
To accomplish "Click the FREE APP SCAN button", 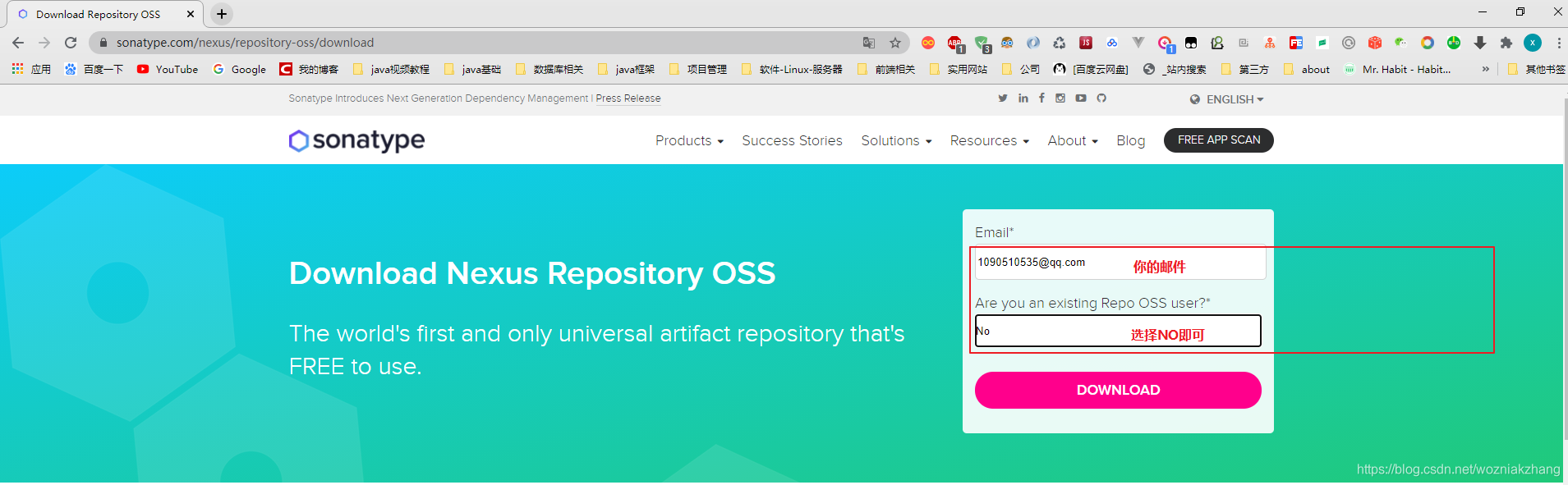I will tap(1218, 140).
